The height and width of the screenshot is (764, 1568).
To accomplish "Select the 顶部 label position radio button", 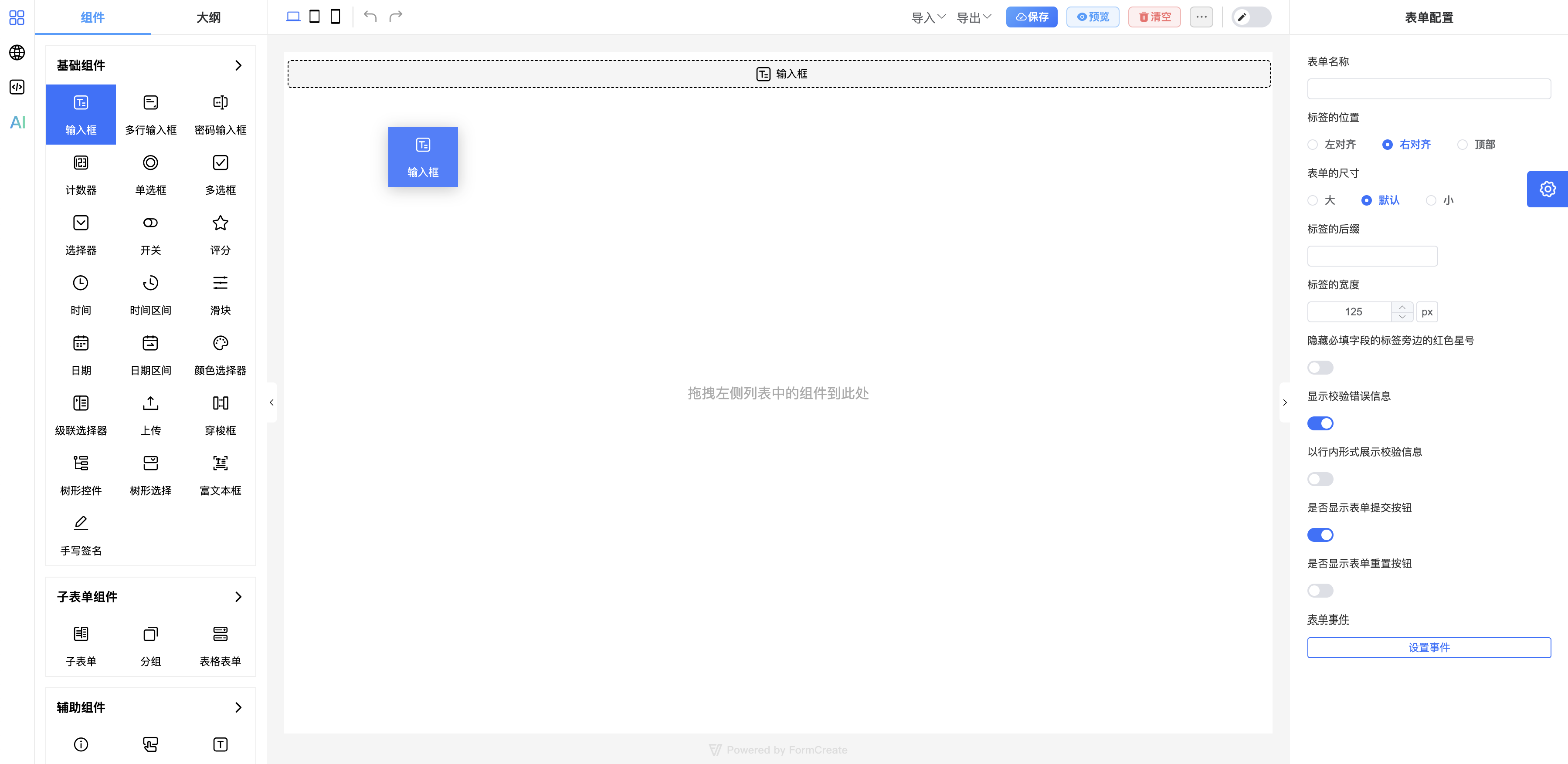I will [1463, 144].
